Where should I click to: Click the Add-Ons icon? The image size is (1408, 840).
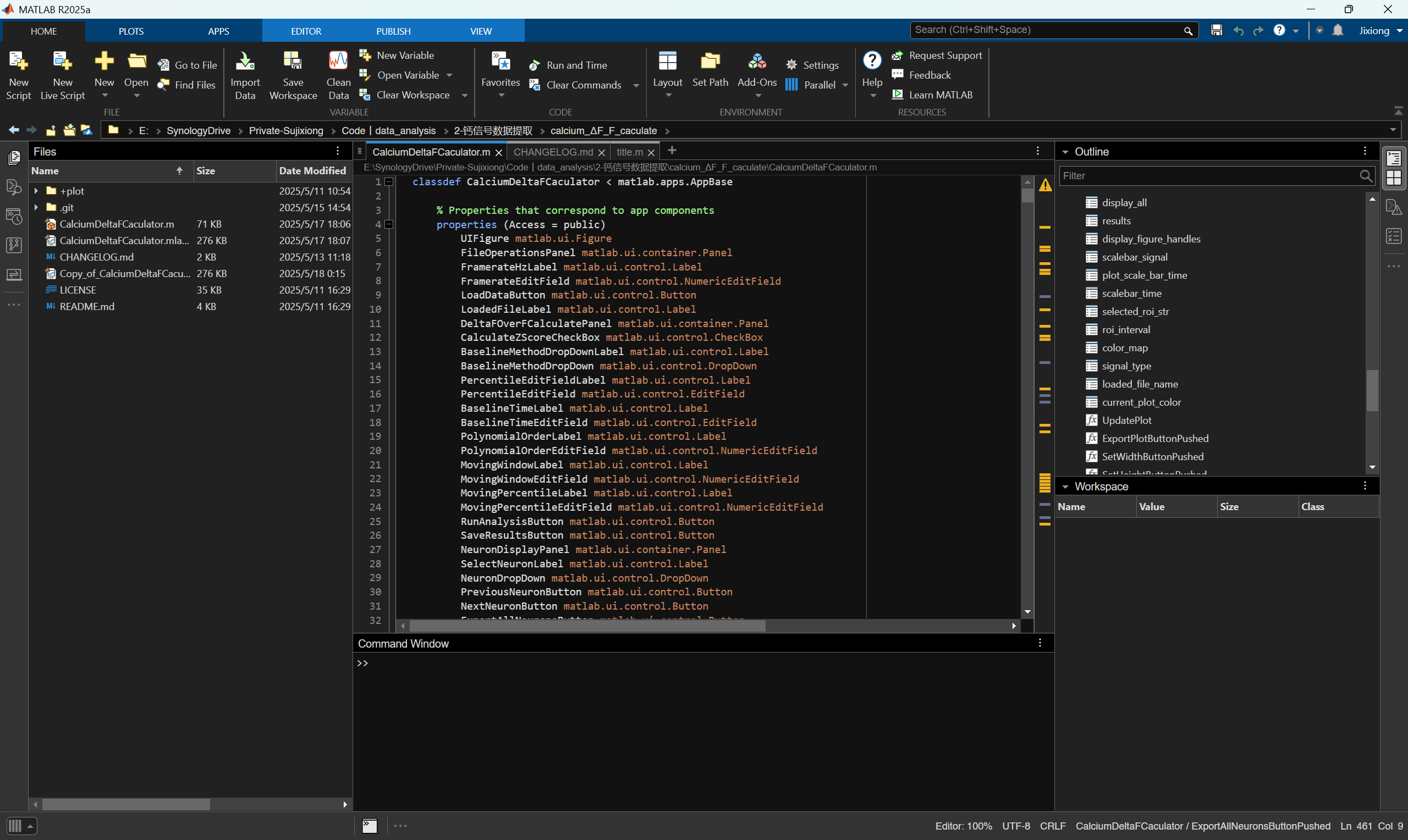757,60
